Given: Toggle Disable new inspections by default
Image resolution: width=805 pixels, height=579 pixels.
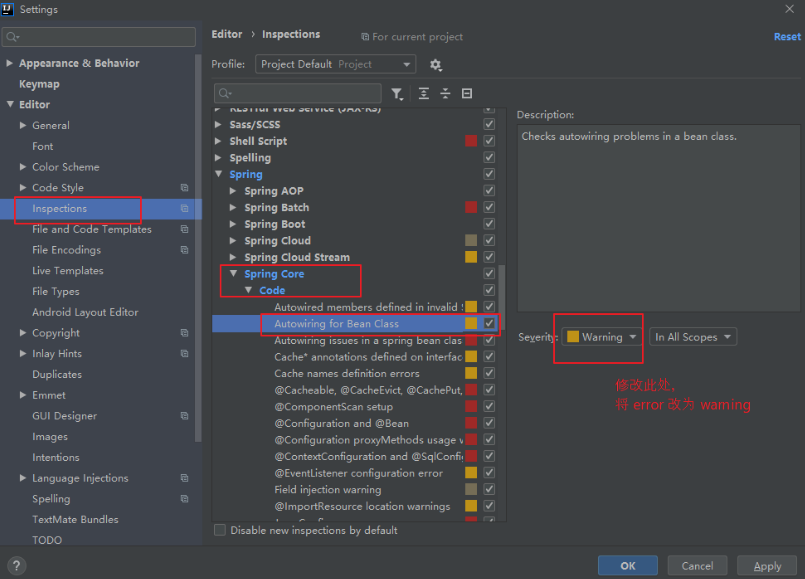Looking at the screenshot, I should 220,530.
